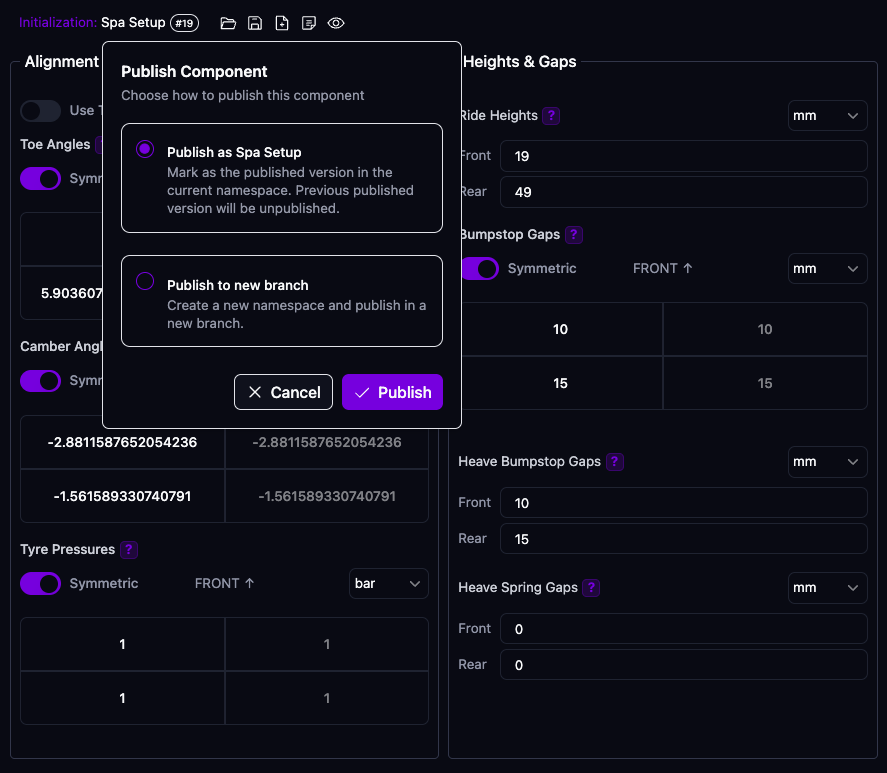This screenshot has height=773, width=887.
Task: Click the Front Ride Heights input field
Action: coord(683,156)
